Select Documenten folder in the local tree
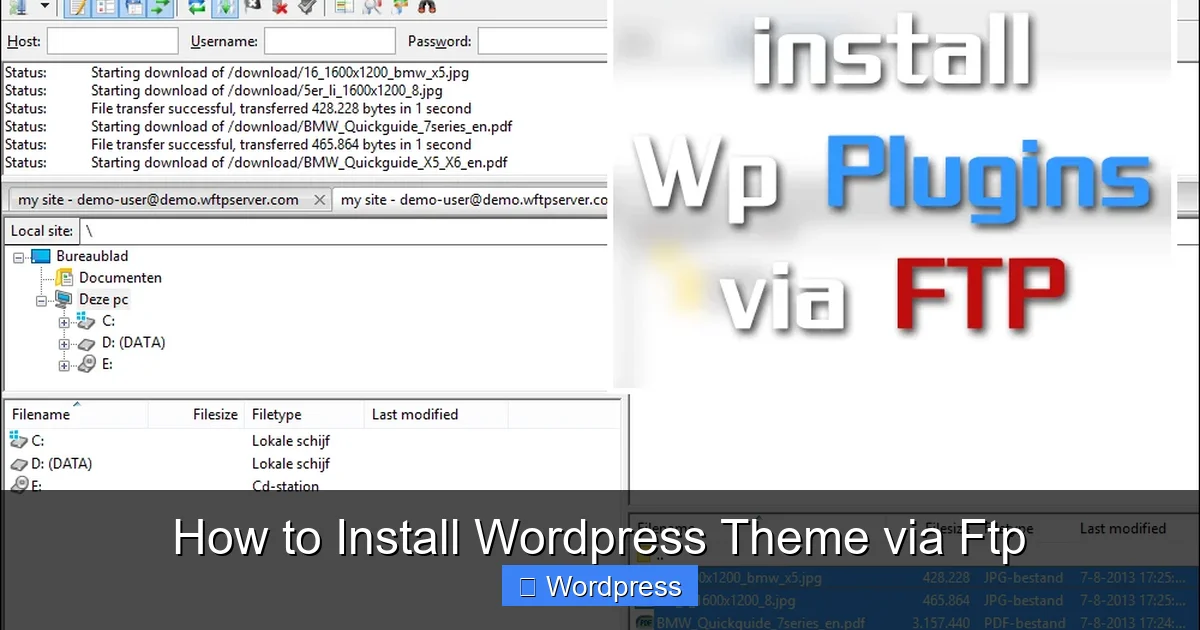This screenshot has width=1200, height=630. 120,278
